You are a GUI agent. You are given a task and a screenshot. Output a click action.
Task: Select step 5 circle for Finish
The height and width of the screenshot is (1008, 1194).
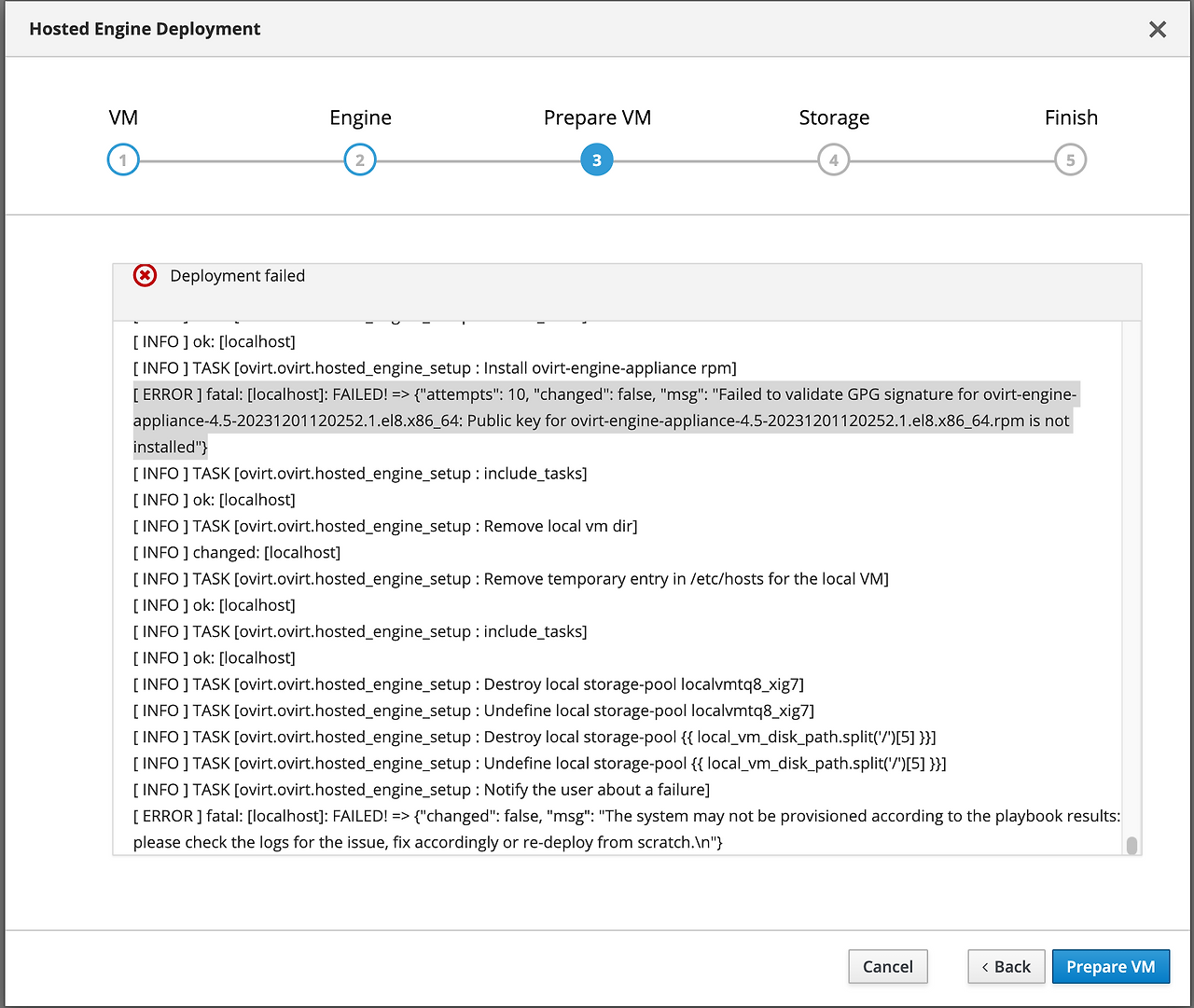pyautogui.click(x=1070, y=159)
